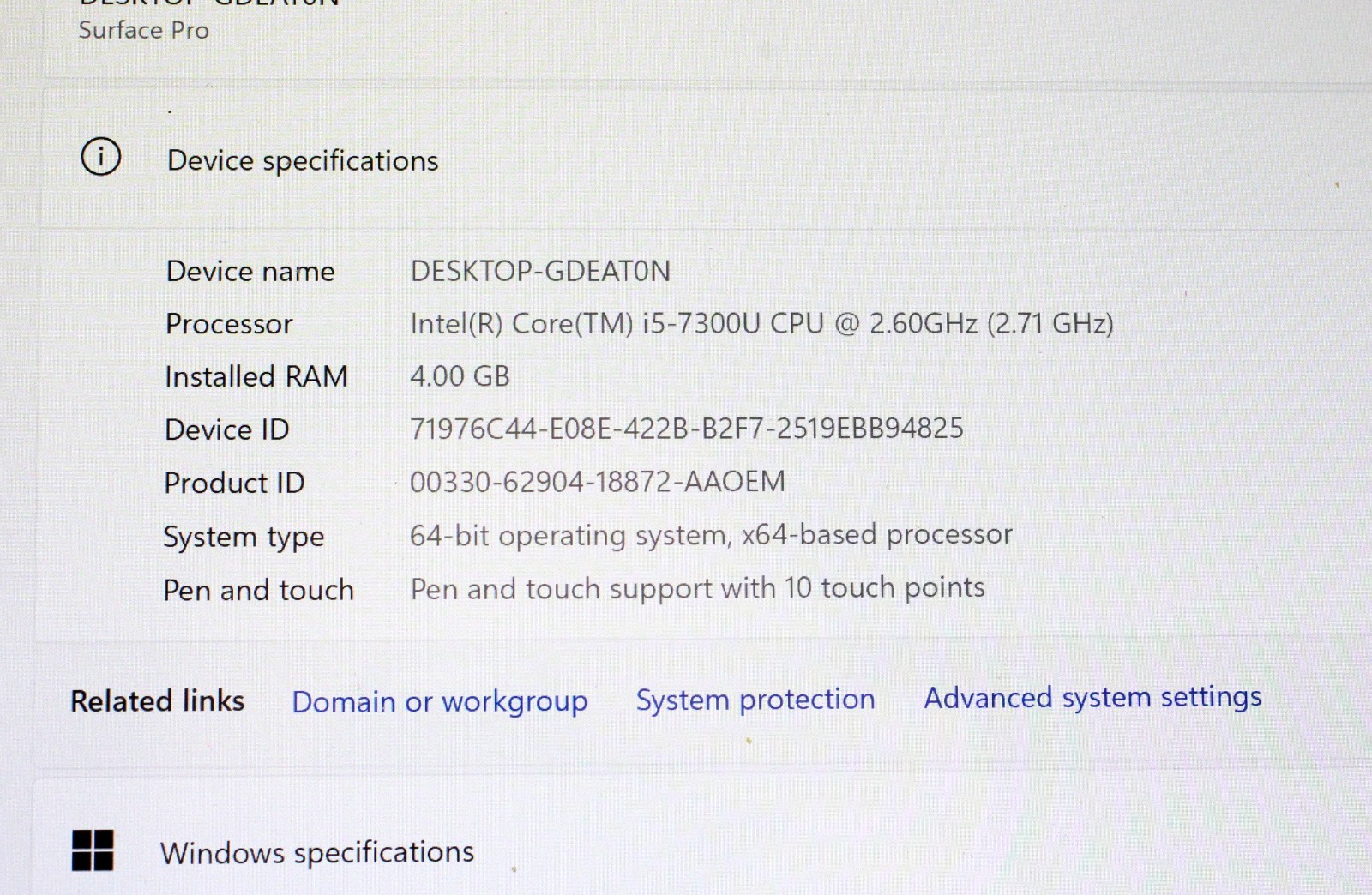Select device name value DESKTOP-GDEAT0N

click(x=540, y=271)
